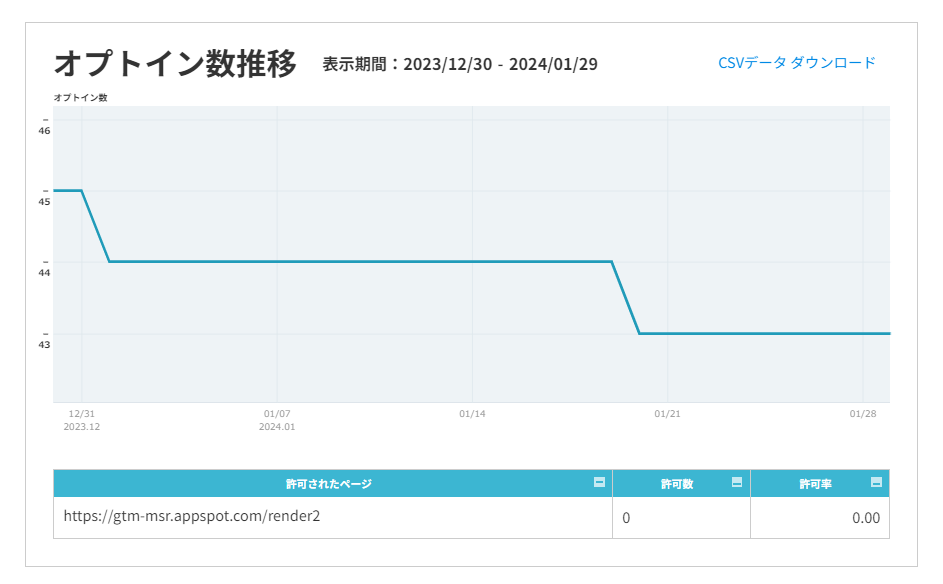Viewport: 943px width, 584px height.
Task: Click the 01/07 date label on x-axis
Action: [x=277, y=414]
